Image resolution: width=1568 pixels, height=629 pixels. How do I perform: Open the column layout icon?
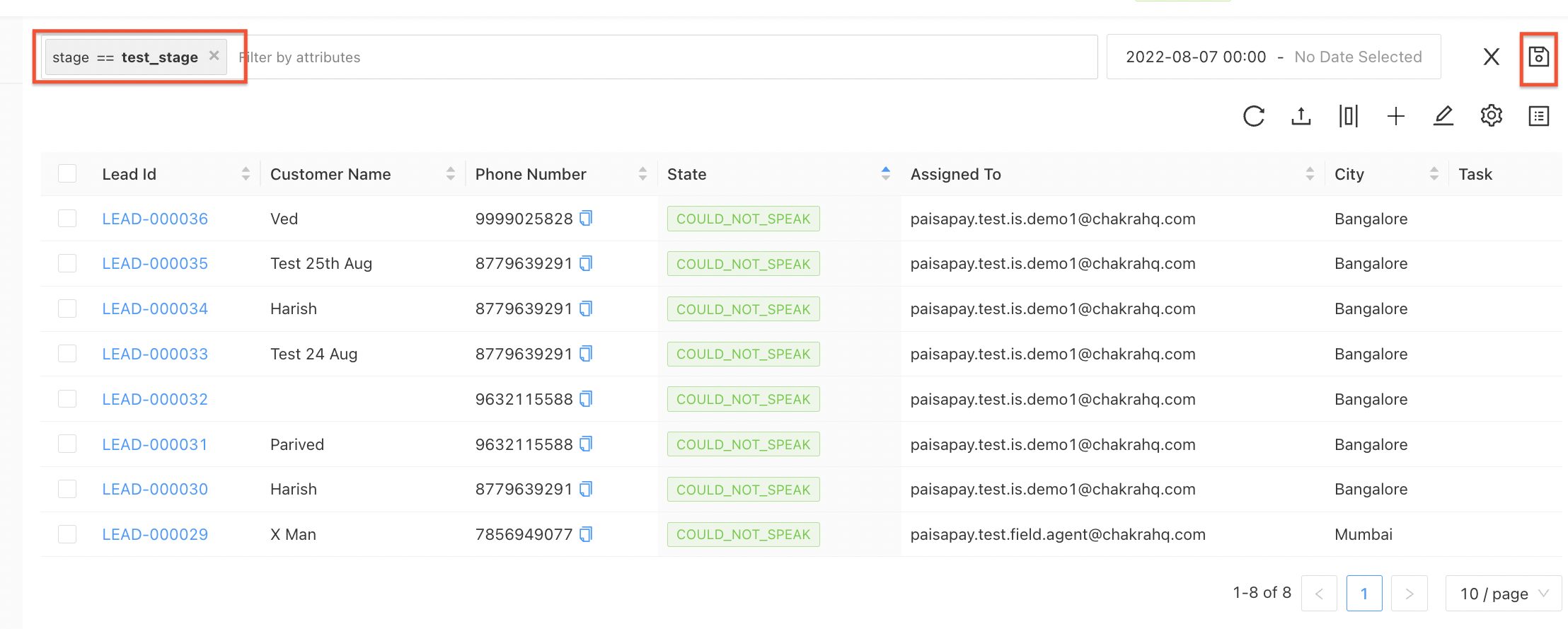pyautogui.click(x=1348, y=116)
